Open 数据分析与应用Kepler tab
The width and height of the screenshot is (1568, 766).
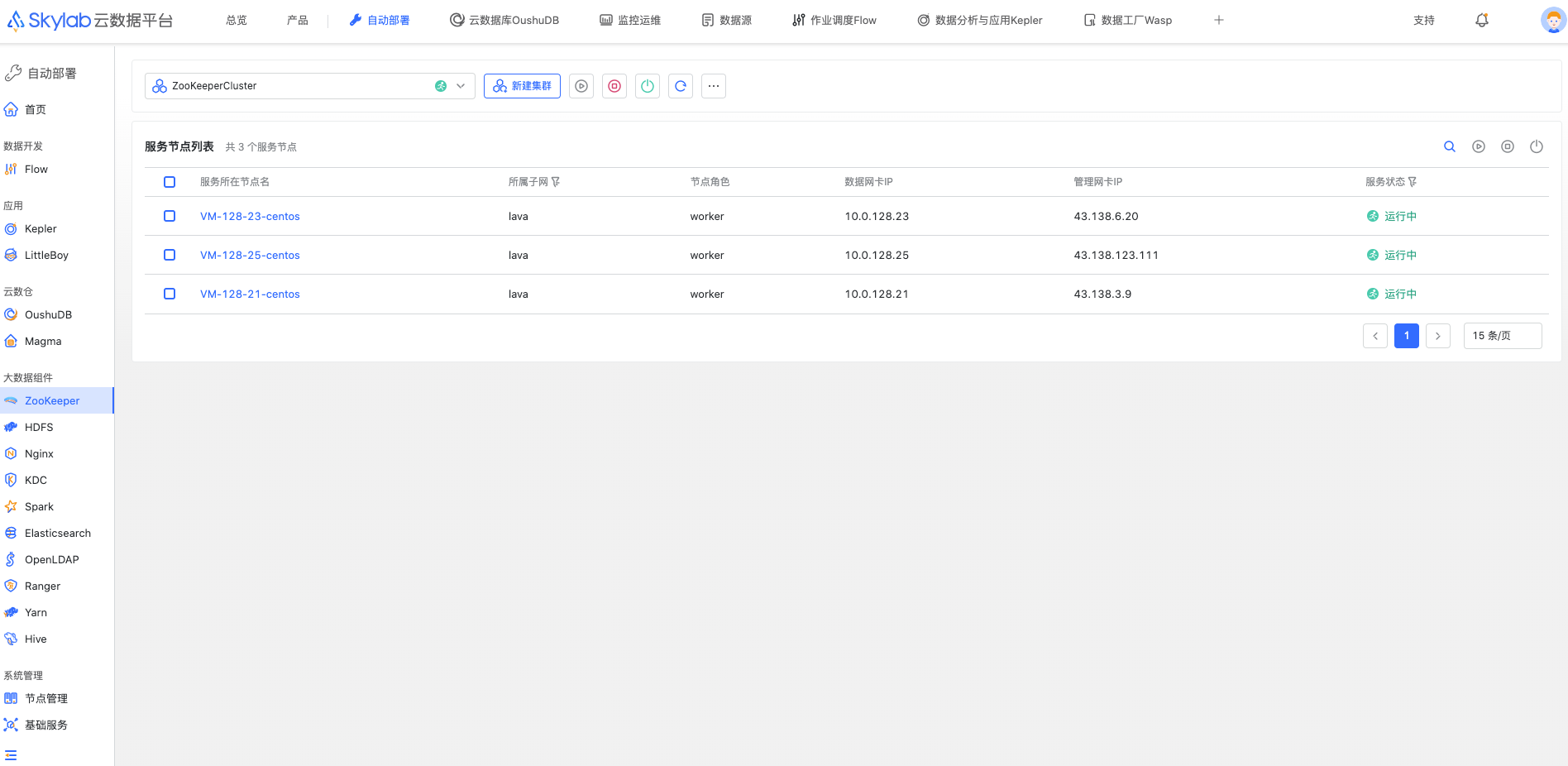980,20
